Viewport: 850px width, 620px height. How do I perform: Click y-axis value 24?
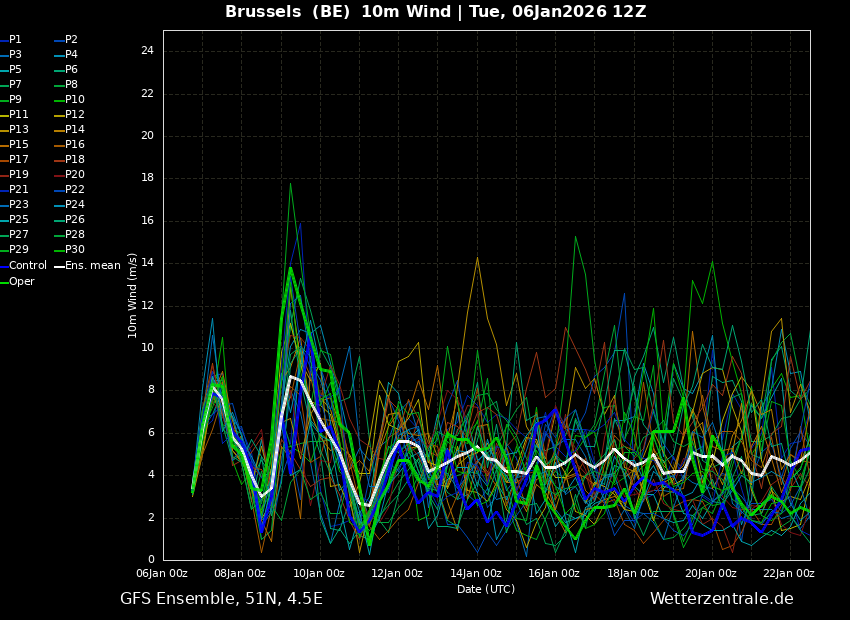147,51
